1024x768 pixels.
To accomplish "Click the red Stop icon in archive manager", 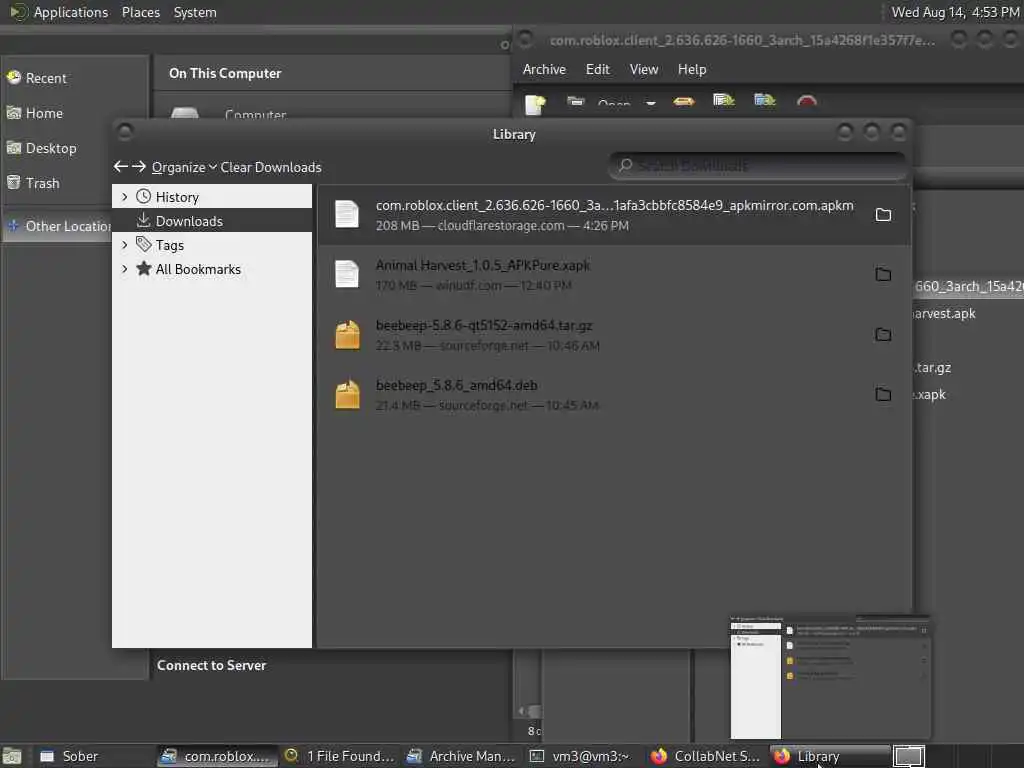I will [x=807, y=102].
